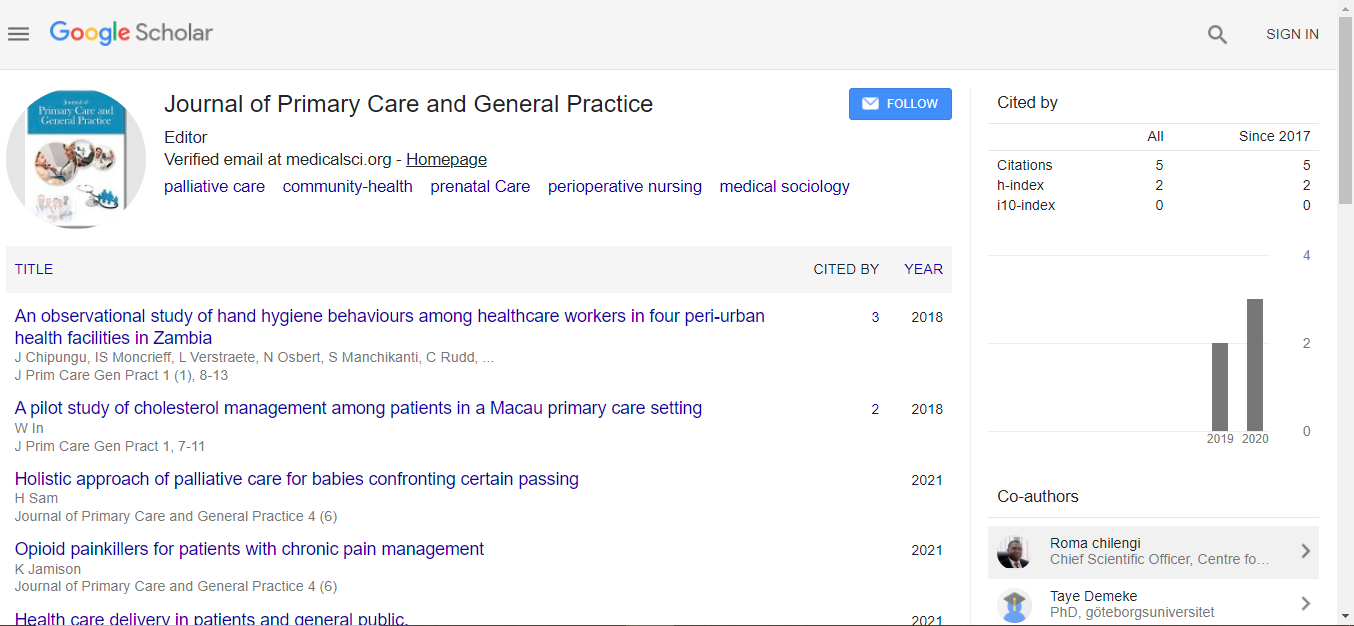The image size is (1354, 626).
Task: Click the Google Scholar logo
Action: pos(131,33)
